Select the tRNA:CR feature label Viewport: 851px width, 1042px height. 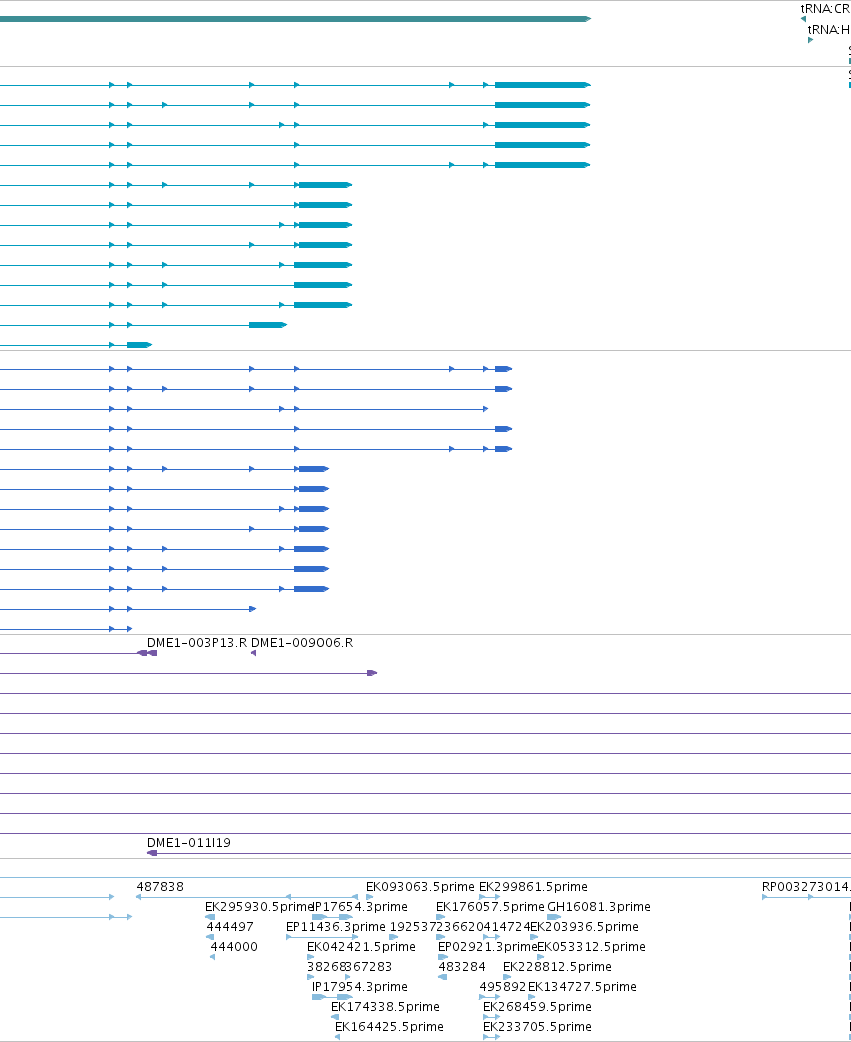(825, 9)
